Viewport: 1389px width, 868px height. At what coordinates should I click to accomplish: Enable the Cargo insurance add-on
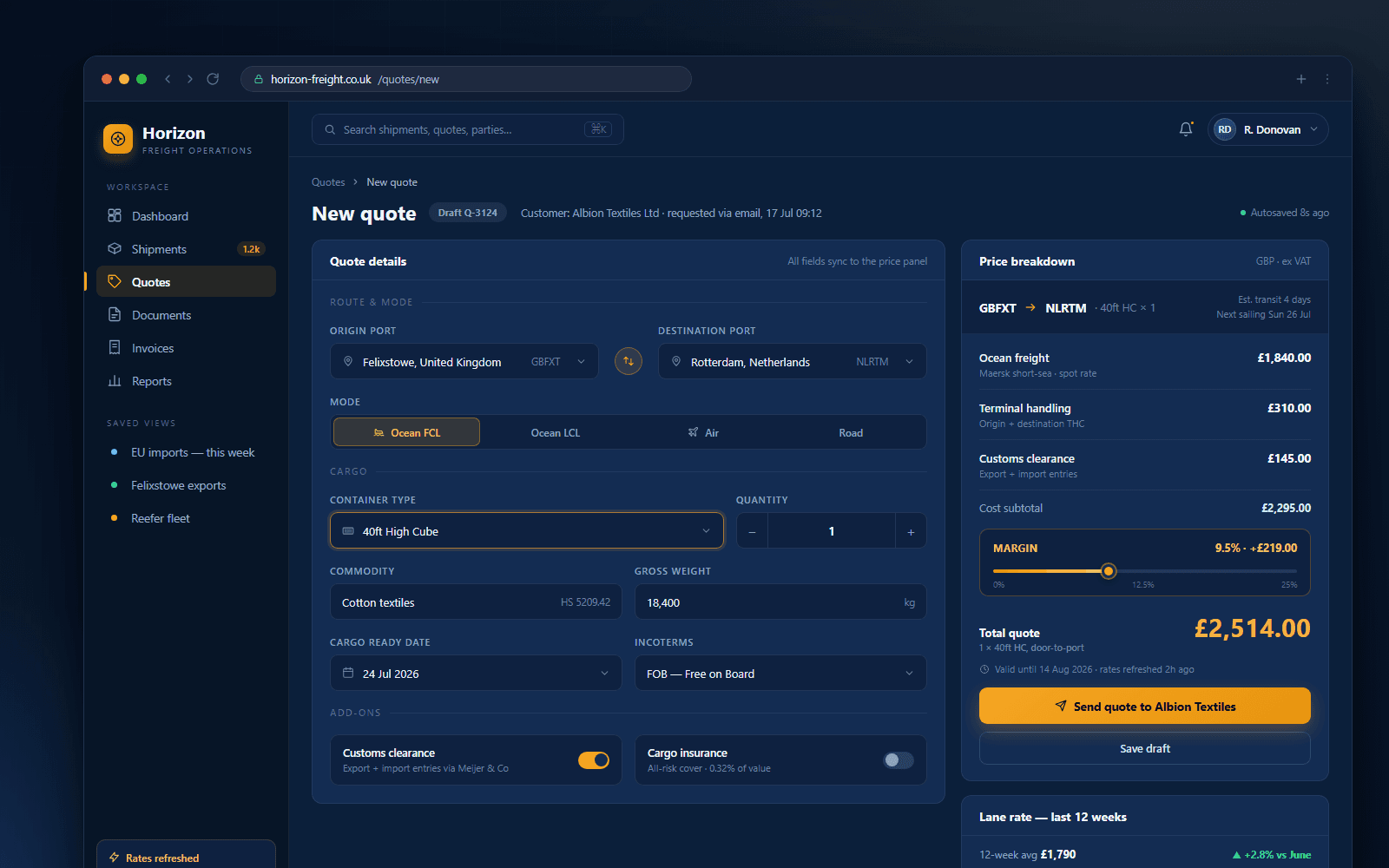pos(899,760)
